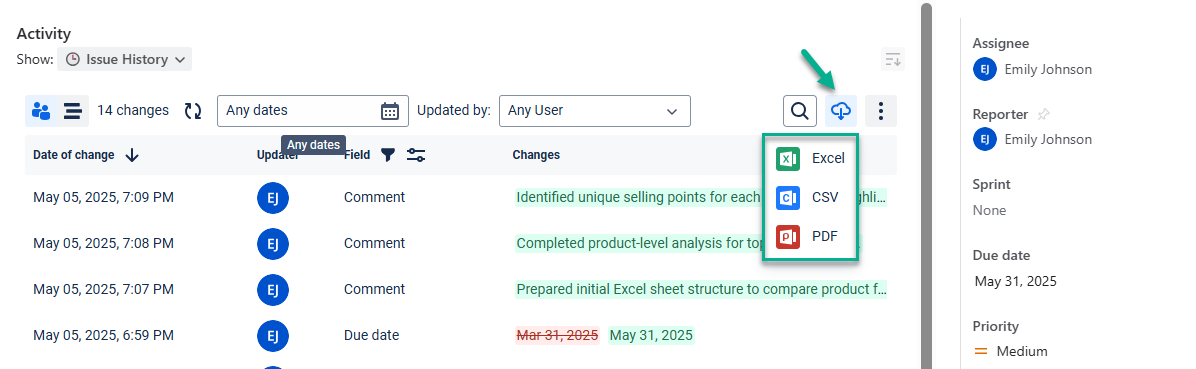Open the Field column settings sliders icon
Viewport: 1196px width, 369px height.
(416, 155)
